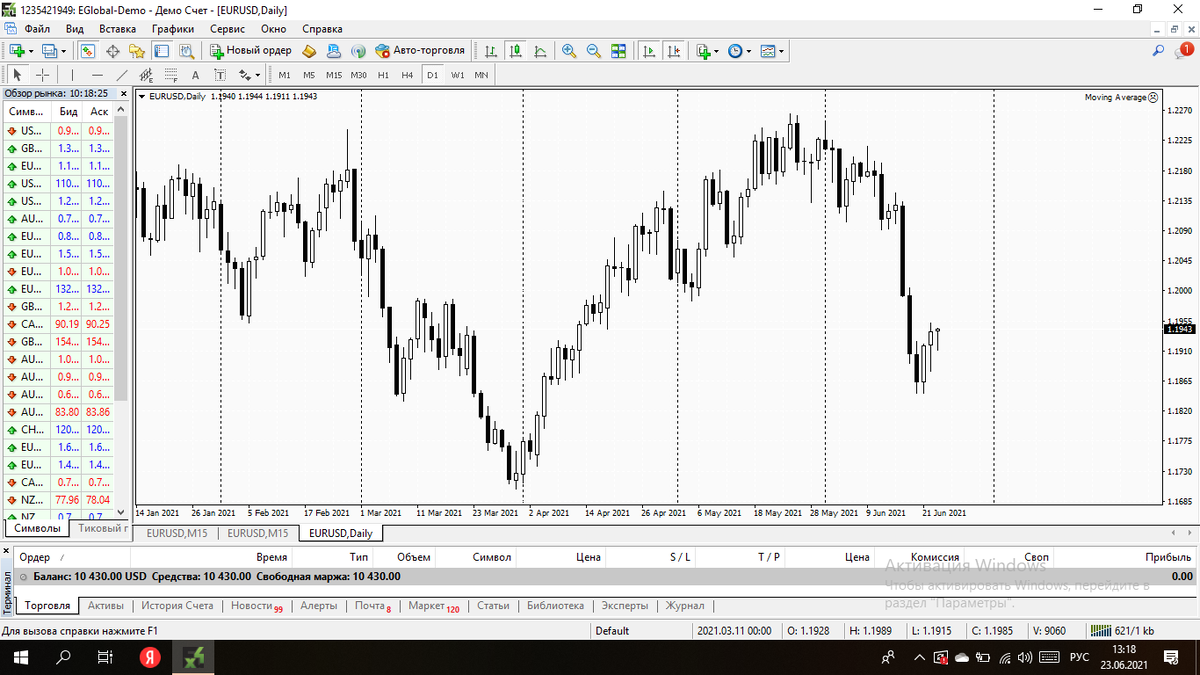
Task: Sort orders by Прибыль column
Action: coord(1168,557)
